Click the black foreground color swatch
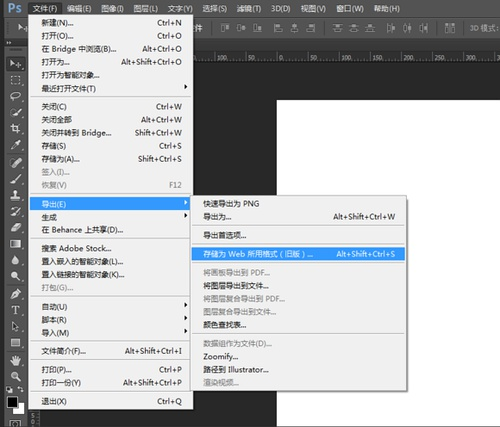This screenshot has width=500, height=427. click(12, 402)
